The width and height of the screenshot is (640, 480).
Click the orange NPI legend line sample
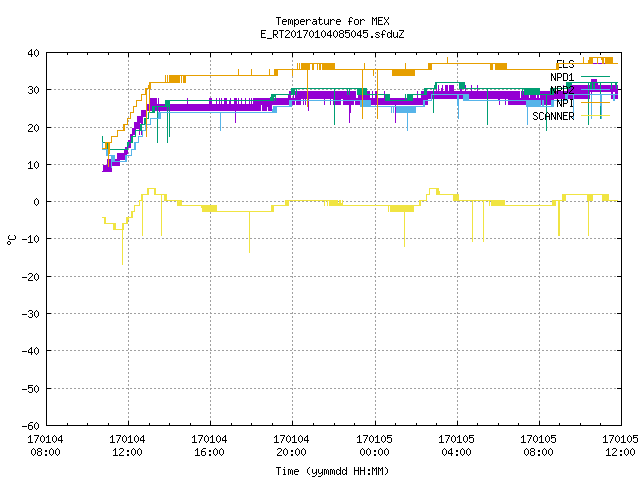595,102
